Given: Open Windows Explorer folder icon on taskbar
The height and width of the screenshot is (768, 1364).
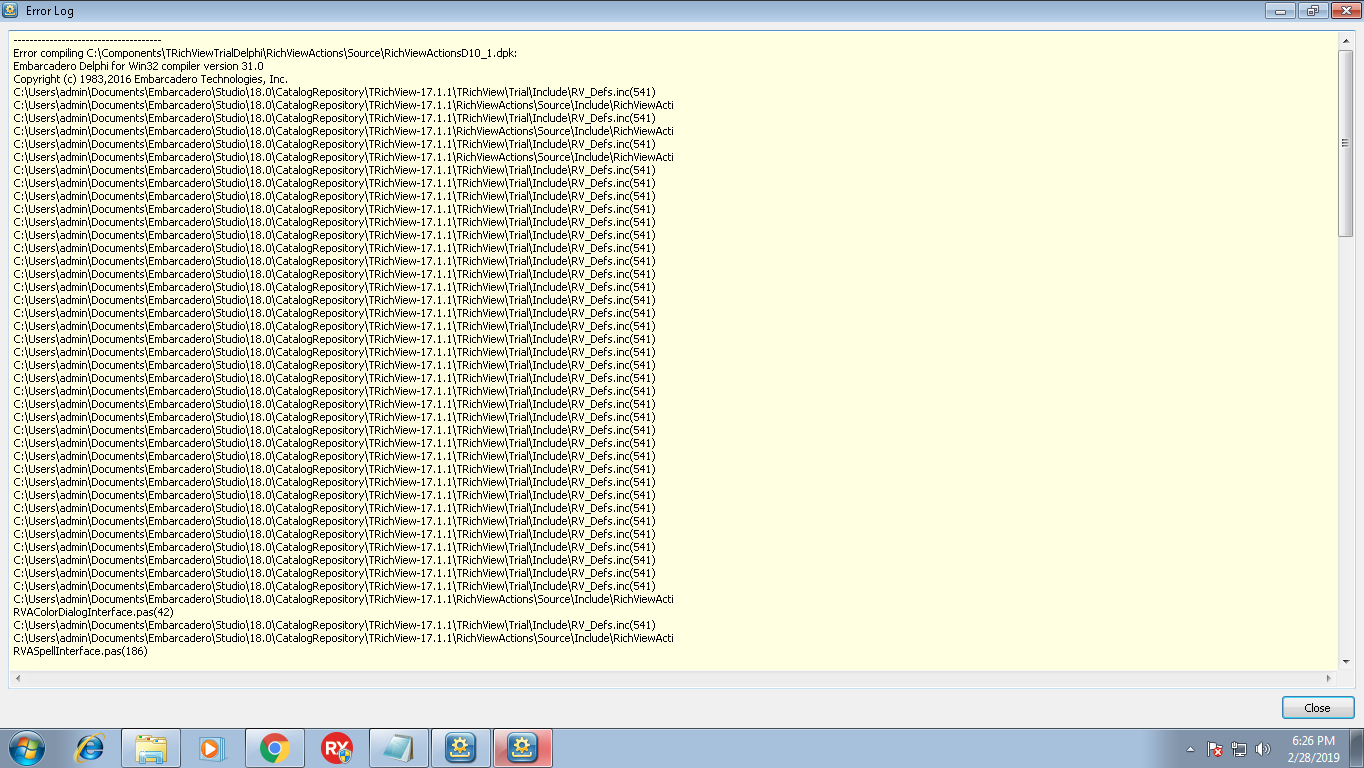Looking at the screenshot, I should click(151, 748).
